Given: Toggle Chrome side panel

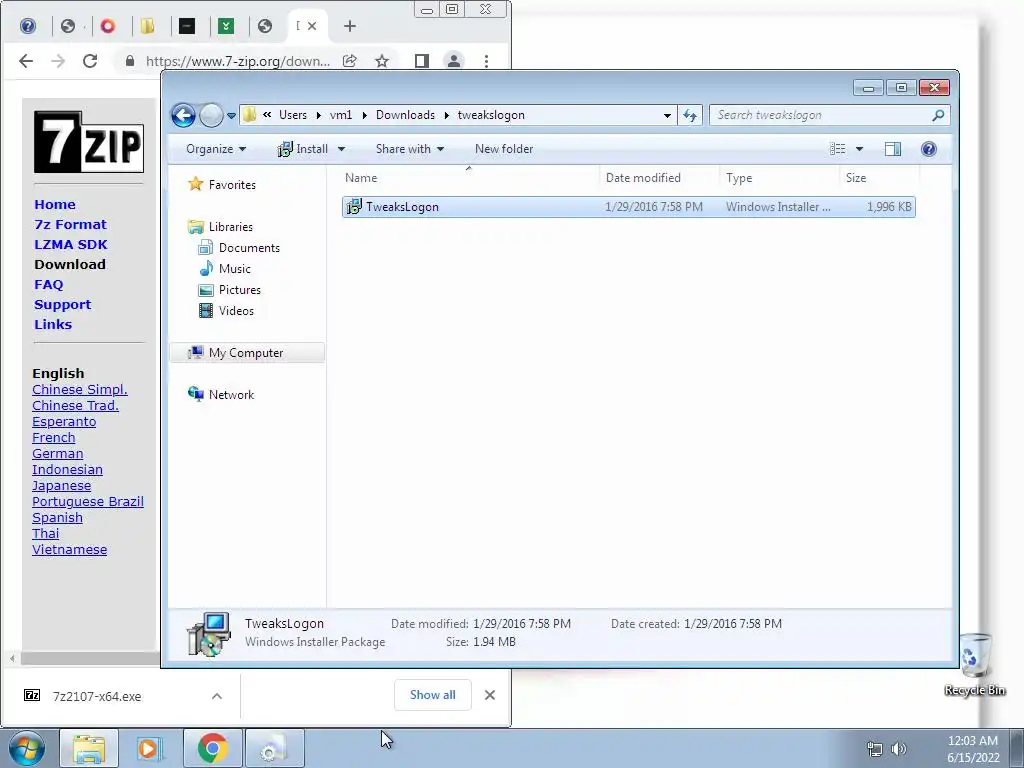Looking at the screenshot, I should click(422, 61).
